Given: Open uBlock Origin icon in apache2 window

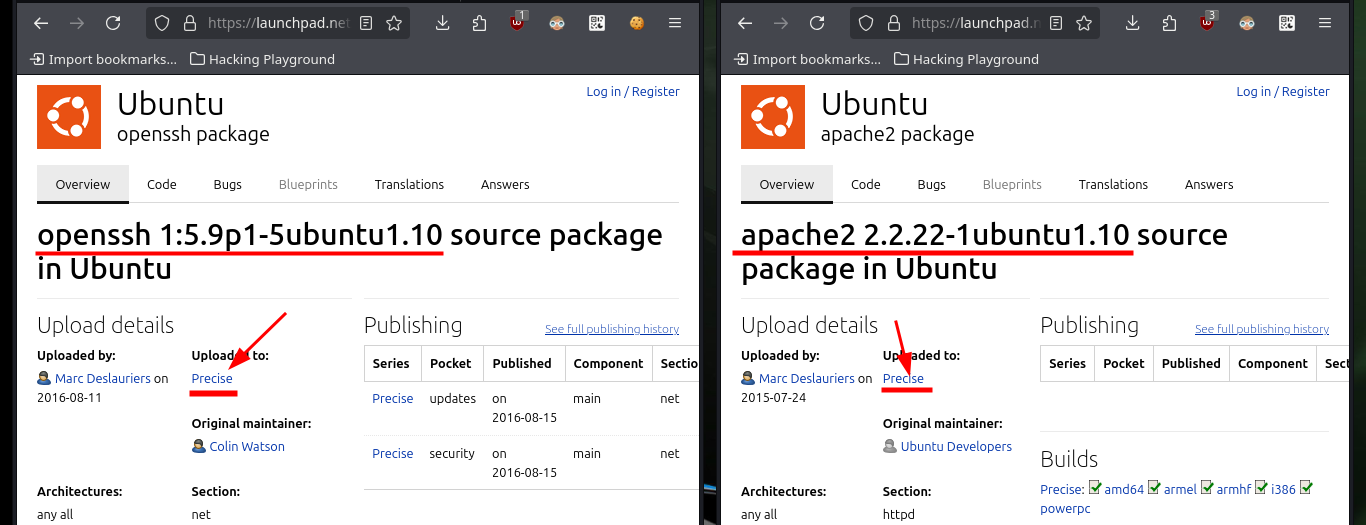Looking at the screenshot, I should (1208, 22).
